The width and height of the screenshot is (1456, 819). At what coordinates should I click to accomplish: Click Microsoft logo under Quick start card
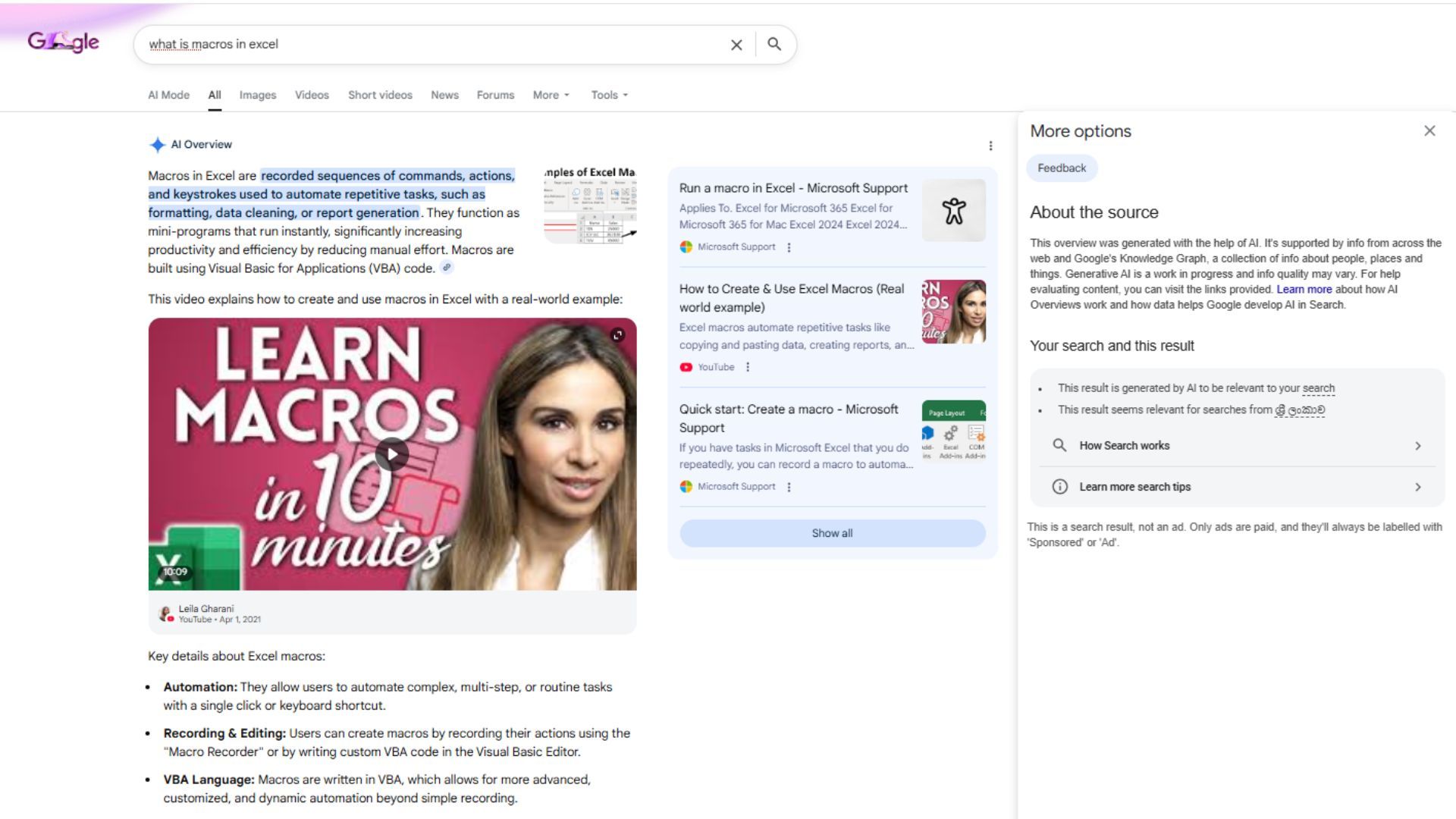point(686,487)
